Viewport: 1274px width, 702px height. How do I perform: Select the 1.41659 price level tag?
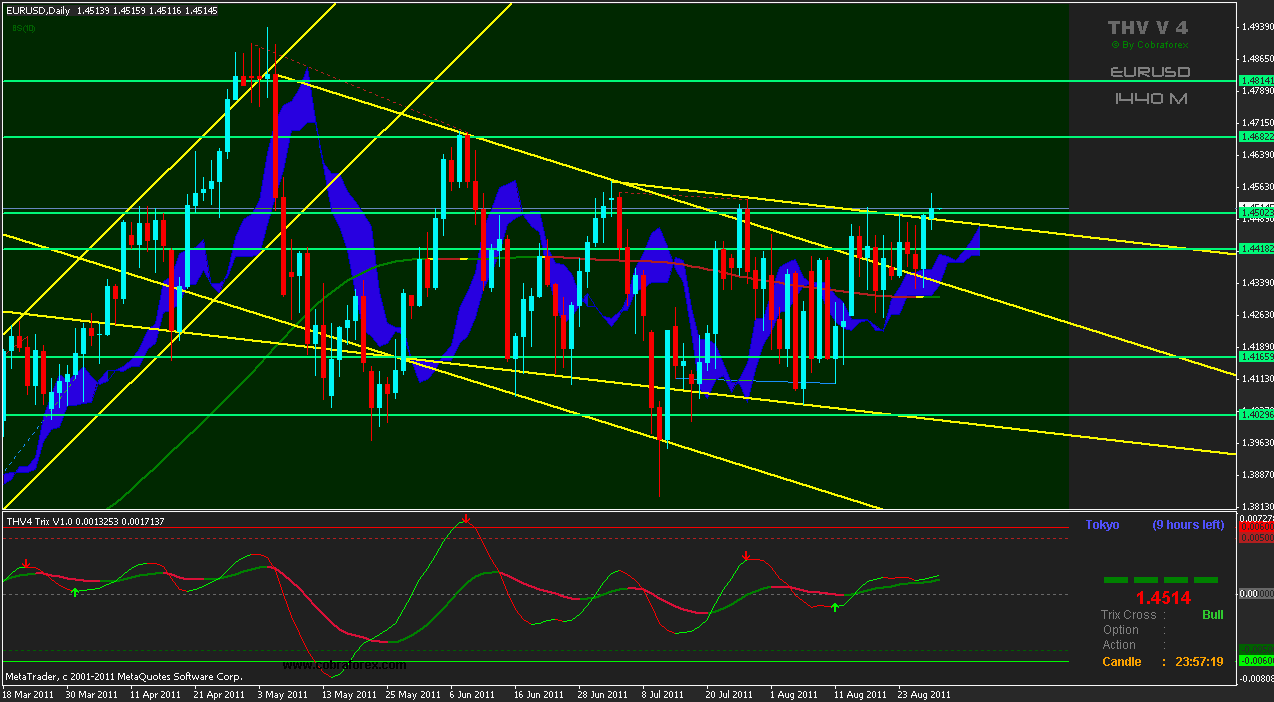[1255, 356]
